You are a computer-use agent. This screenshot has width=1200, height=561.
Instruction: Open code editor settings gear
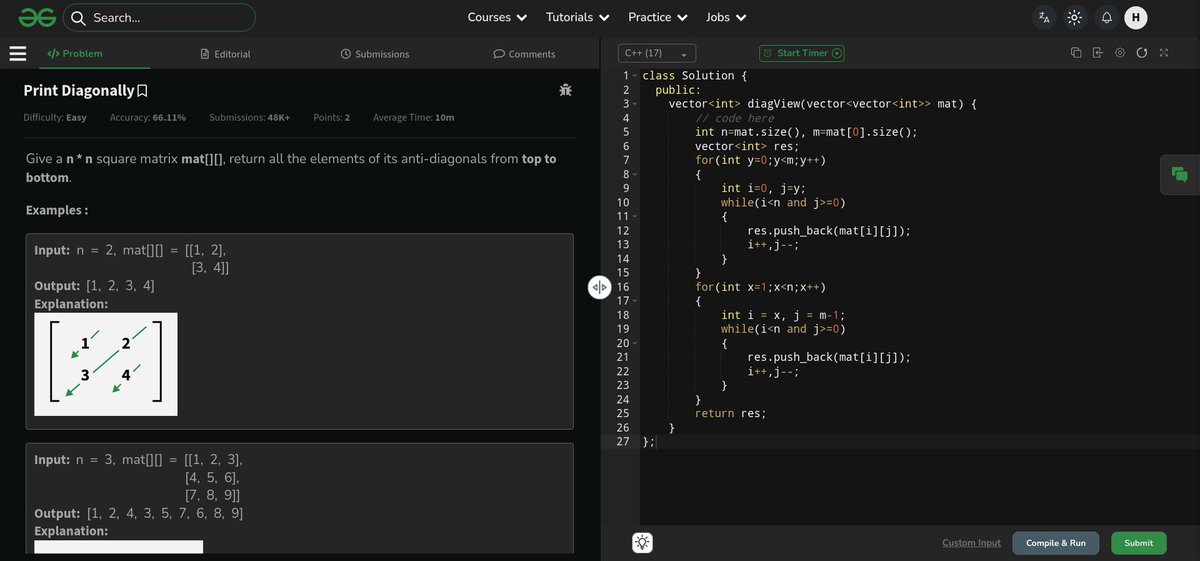[1120, 53]
